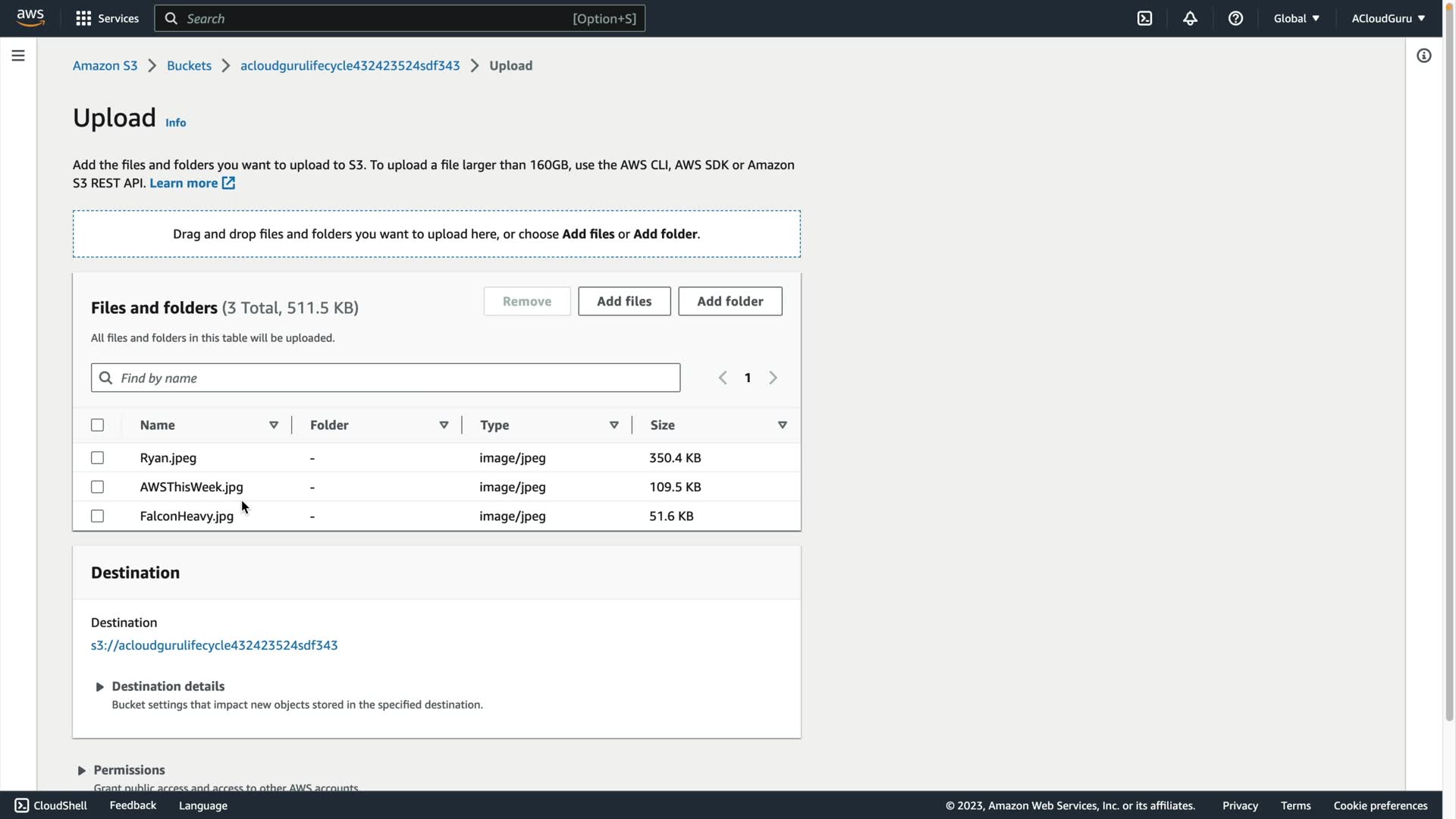Open the s3 destination bucket link
1456x819 pixels.
tap(214, 645)
